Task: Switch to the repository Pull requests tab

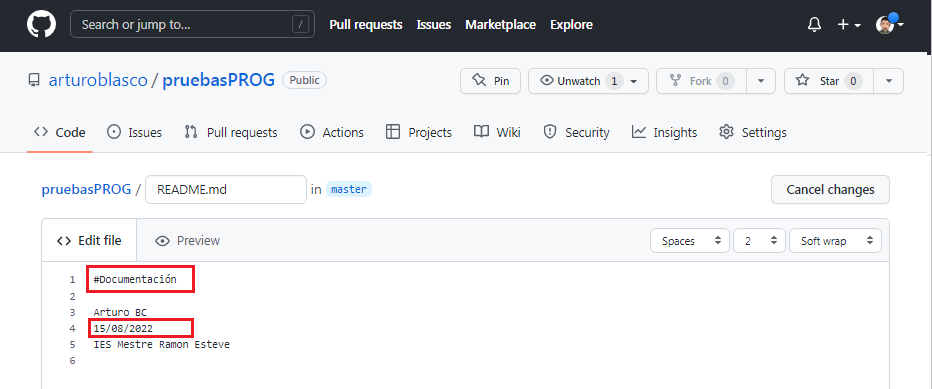Action: (231, 132)
